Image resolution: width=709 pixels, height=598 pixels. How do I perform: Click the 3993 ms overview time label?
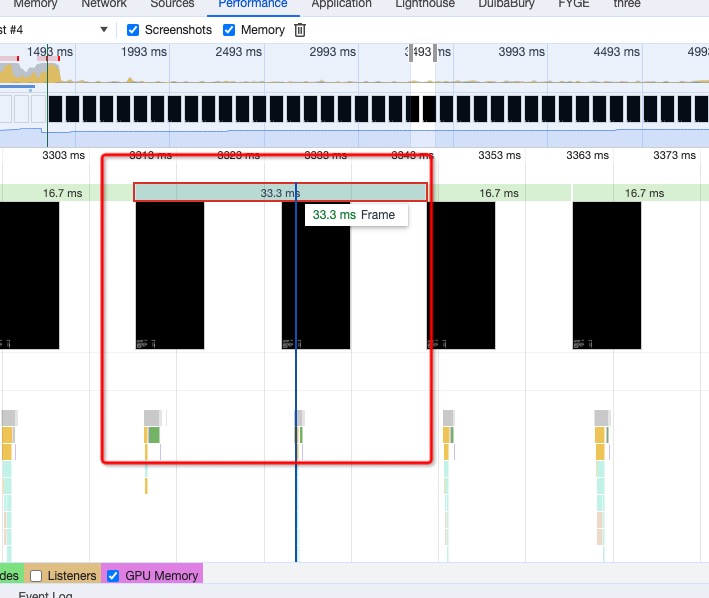[521, 52]
